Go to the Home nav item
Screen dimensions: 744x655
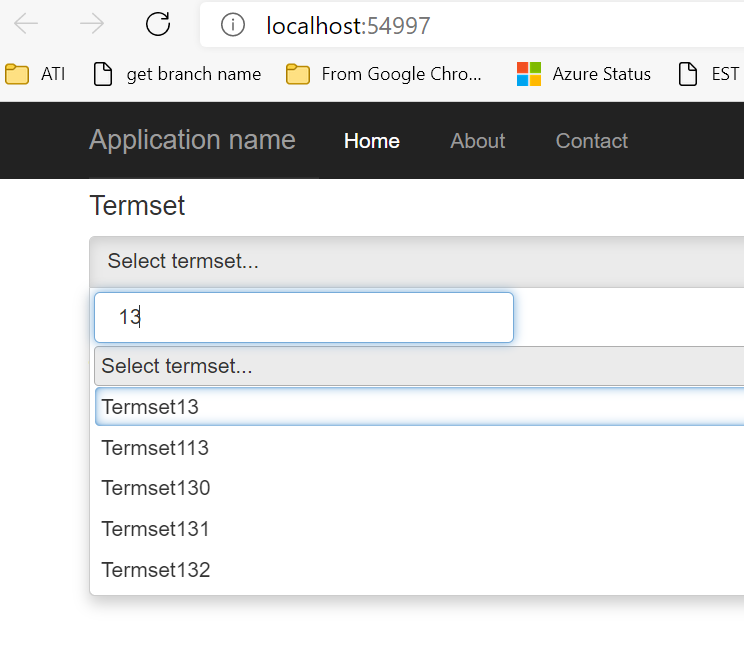point(371,141)
